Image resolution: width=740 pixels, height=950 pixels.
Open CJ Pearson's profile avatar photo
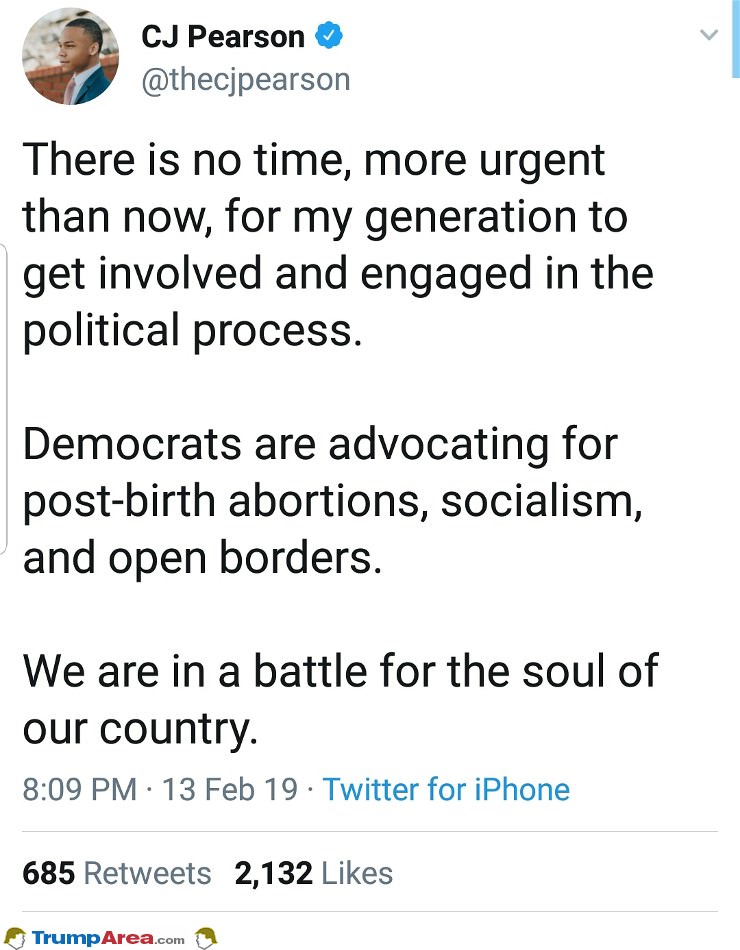[x=71, y=57]
